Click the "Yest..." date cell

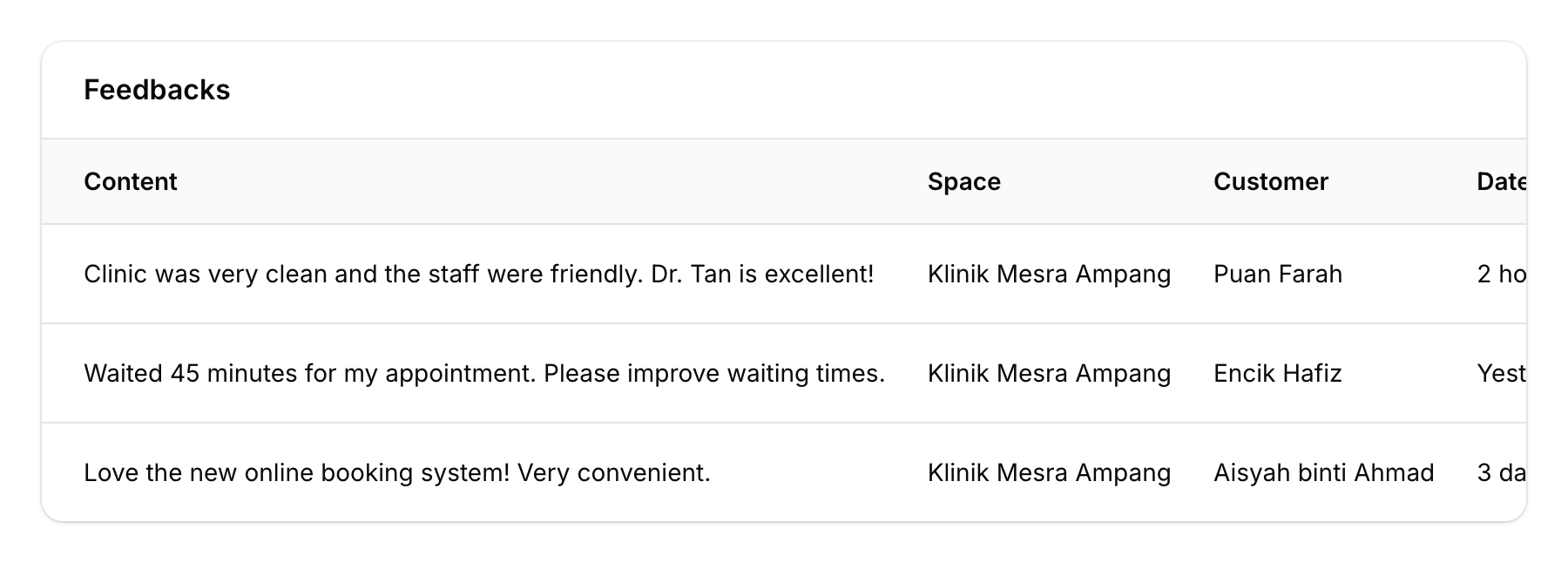[x=1504, y=373]
